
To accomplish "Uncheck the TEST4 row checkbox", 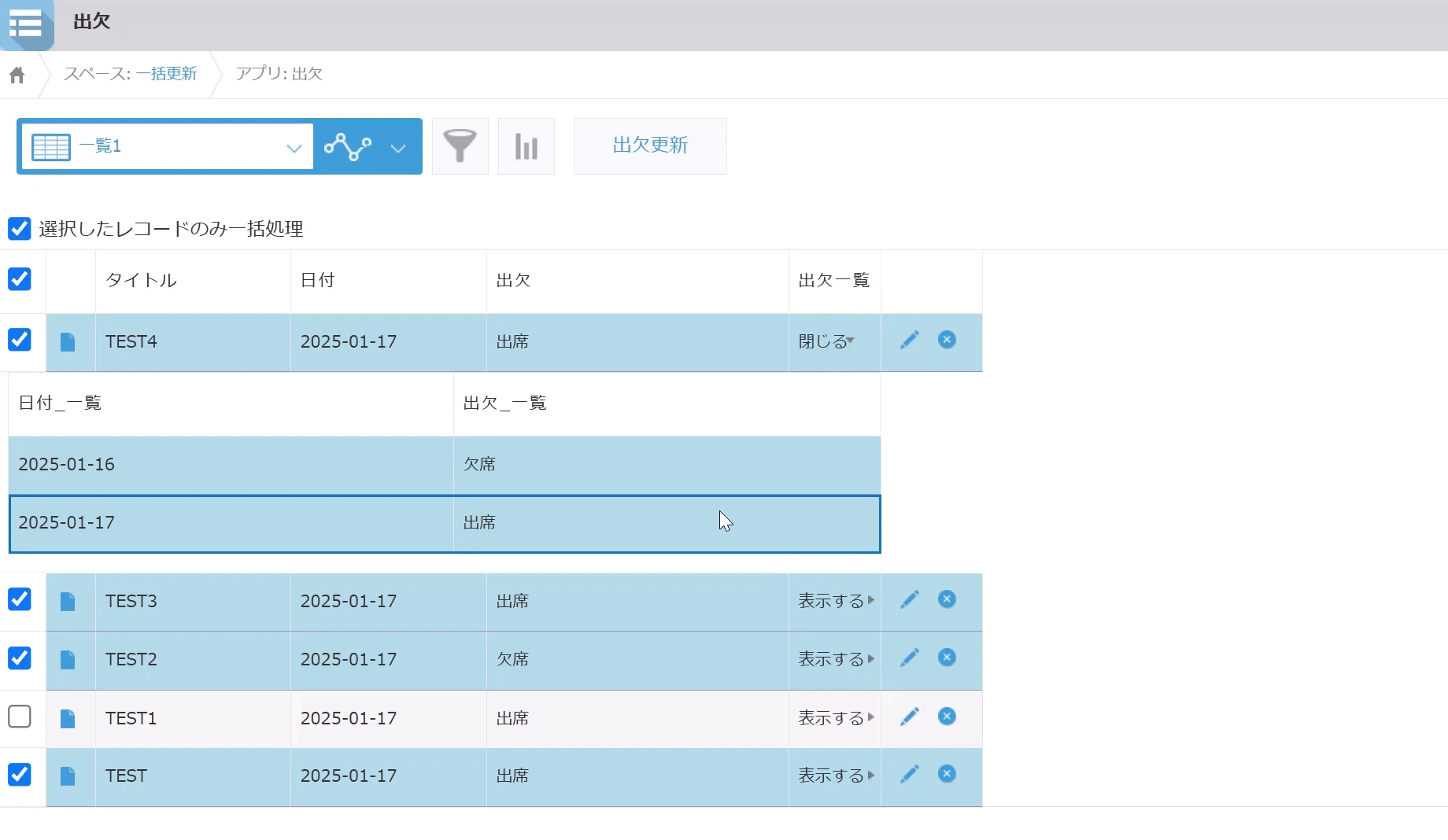I will click(x=20, y=340).
